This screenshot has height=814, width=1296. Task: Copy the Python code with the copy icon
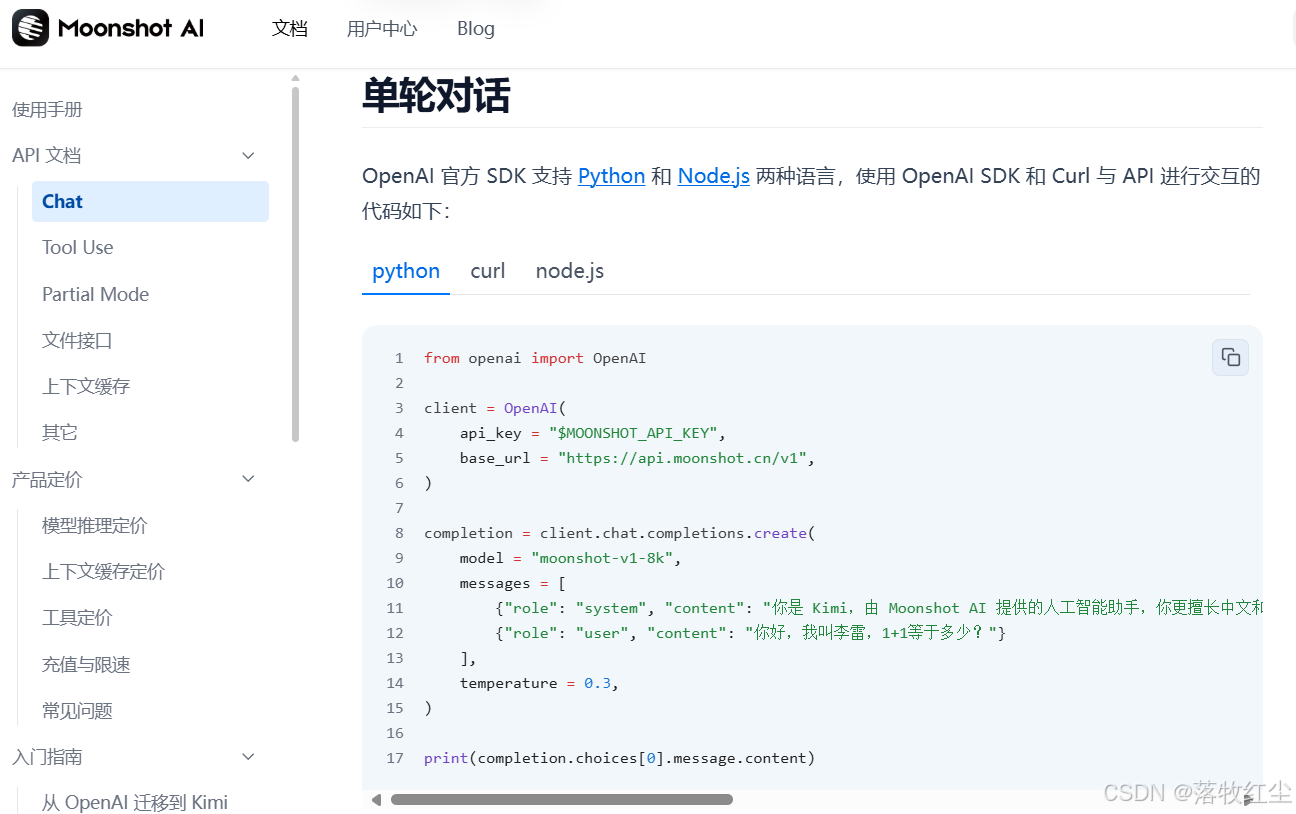point(1230,358)
